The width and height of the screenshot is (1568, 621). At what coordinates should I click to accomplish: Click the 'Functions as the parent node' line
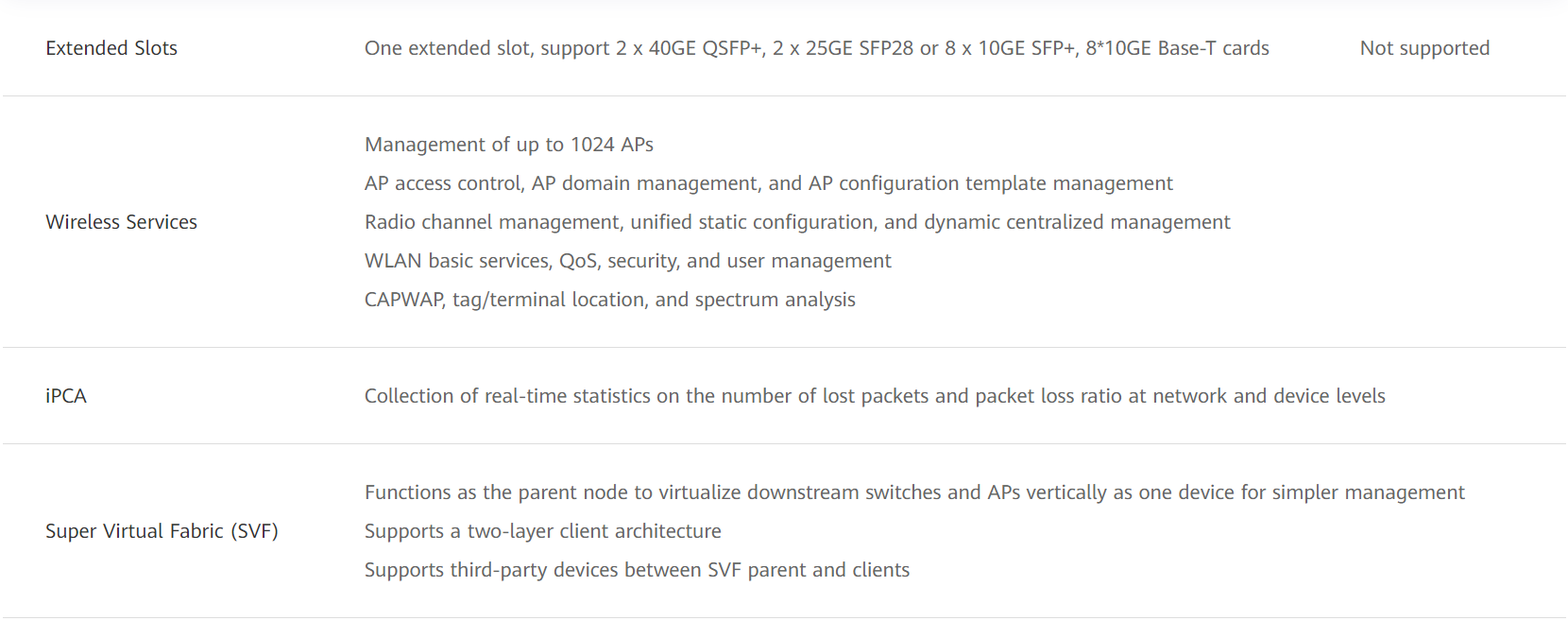point(914,492)
